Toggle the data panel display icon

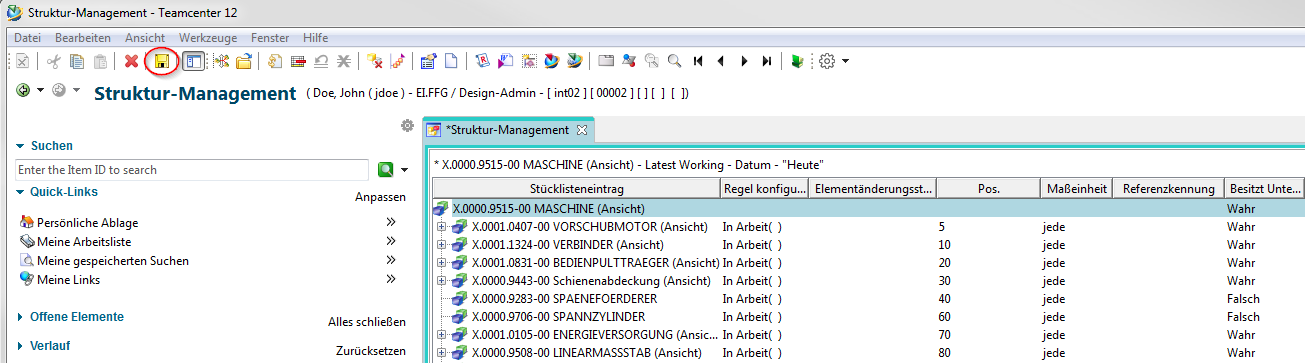tap(194, 62)
